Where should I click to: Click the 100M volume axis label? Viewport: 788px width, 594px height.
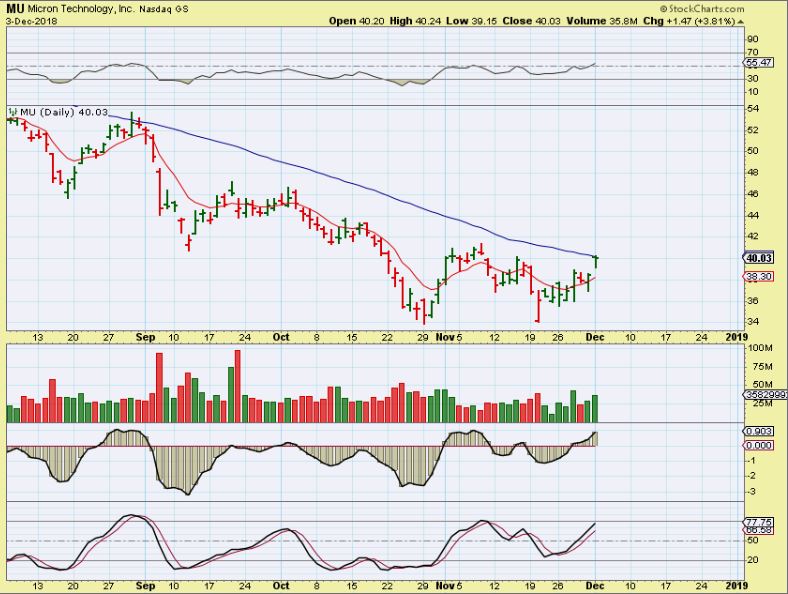tap(761, 348)
